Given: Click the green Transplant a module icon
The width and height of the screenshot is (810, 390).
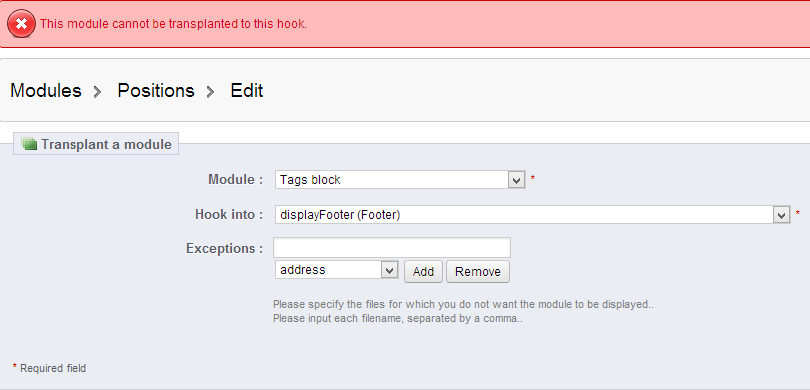Looking at the screenshot, I should click(29, 145).
